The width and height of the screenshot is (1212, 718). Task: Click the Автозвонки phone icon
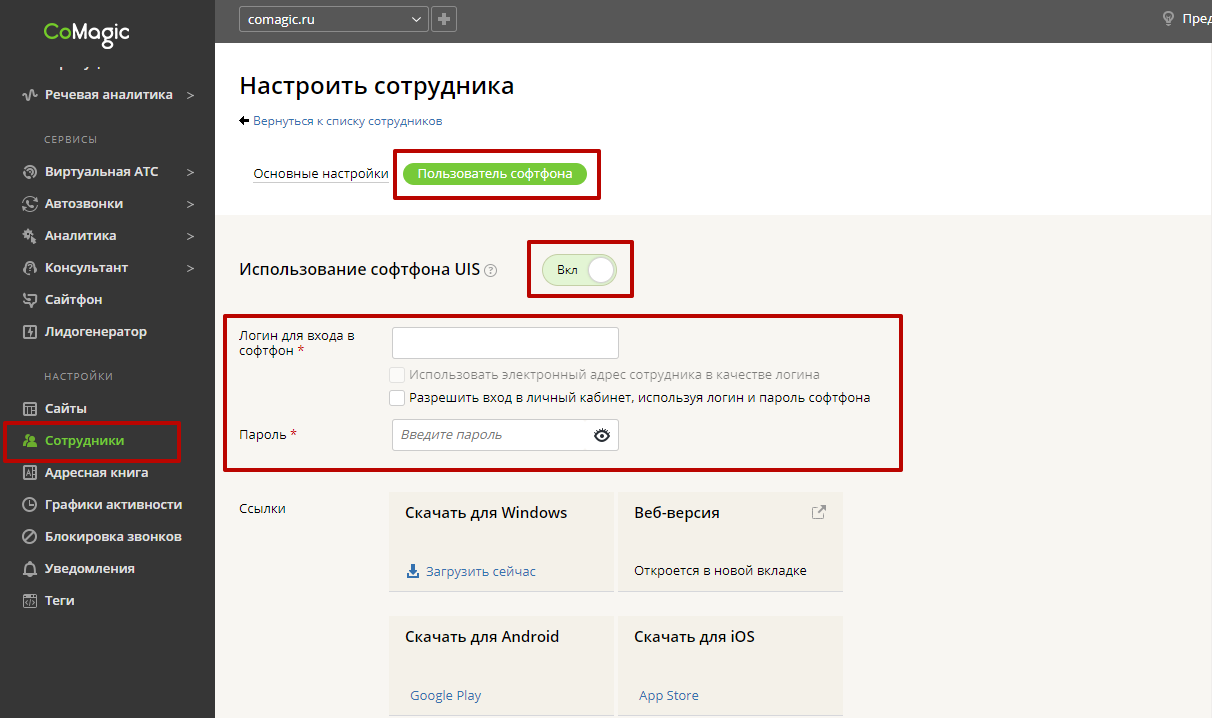30,204
